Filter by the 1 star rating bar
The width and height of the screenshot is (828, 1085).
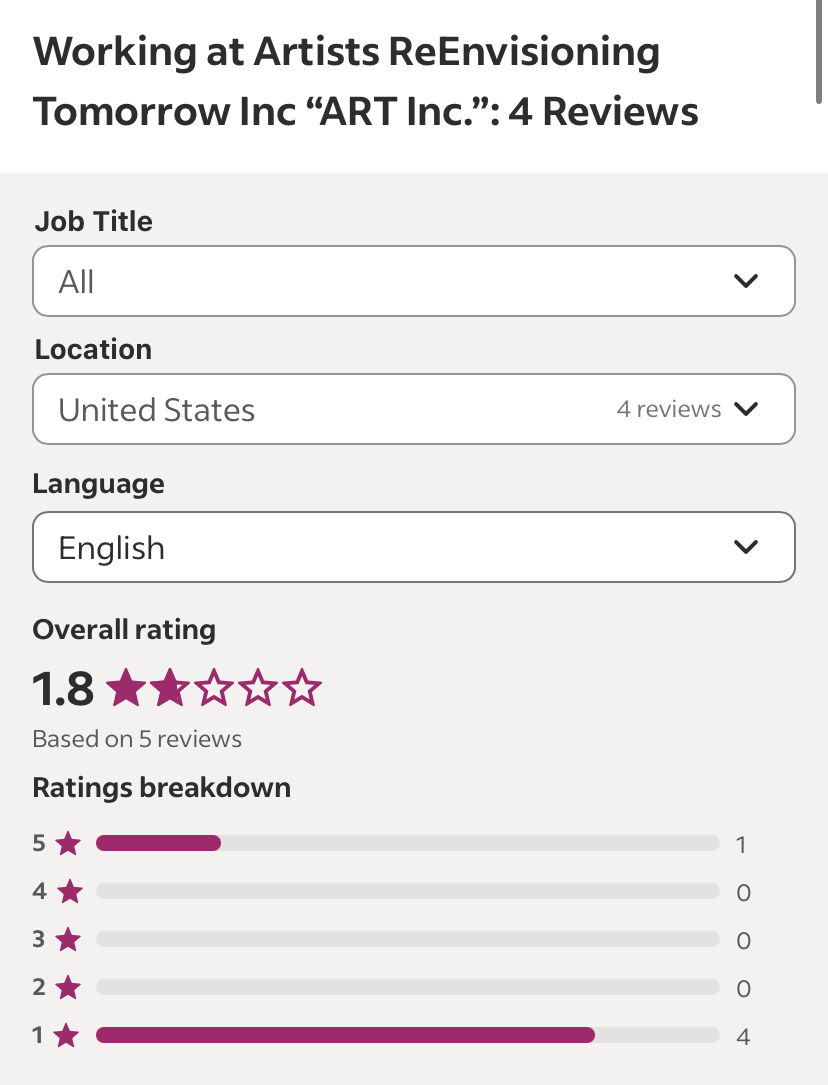coord(408,1035)
